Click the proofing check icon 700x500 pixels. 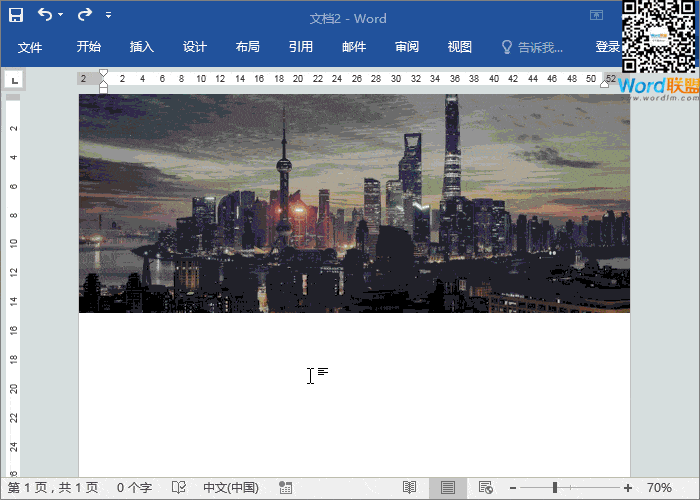[179, 488]
